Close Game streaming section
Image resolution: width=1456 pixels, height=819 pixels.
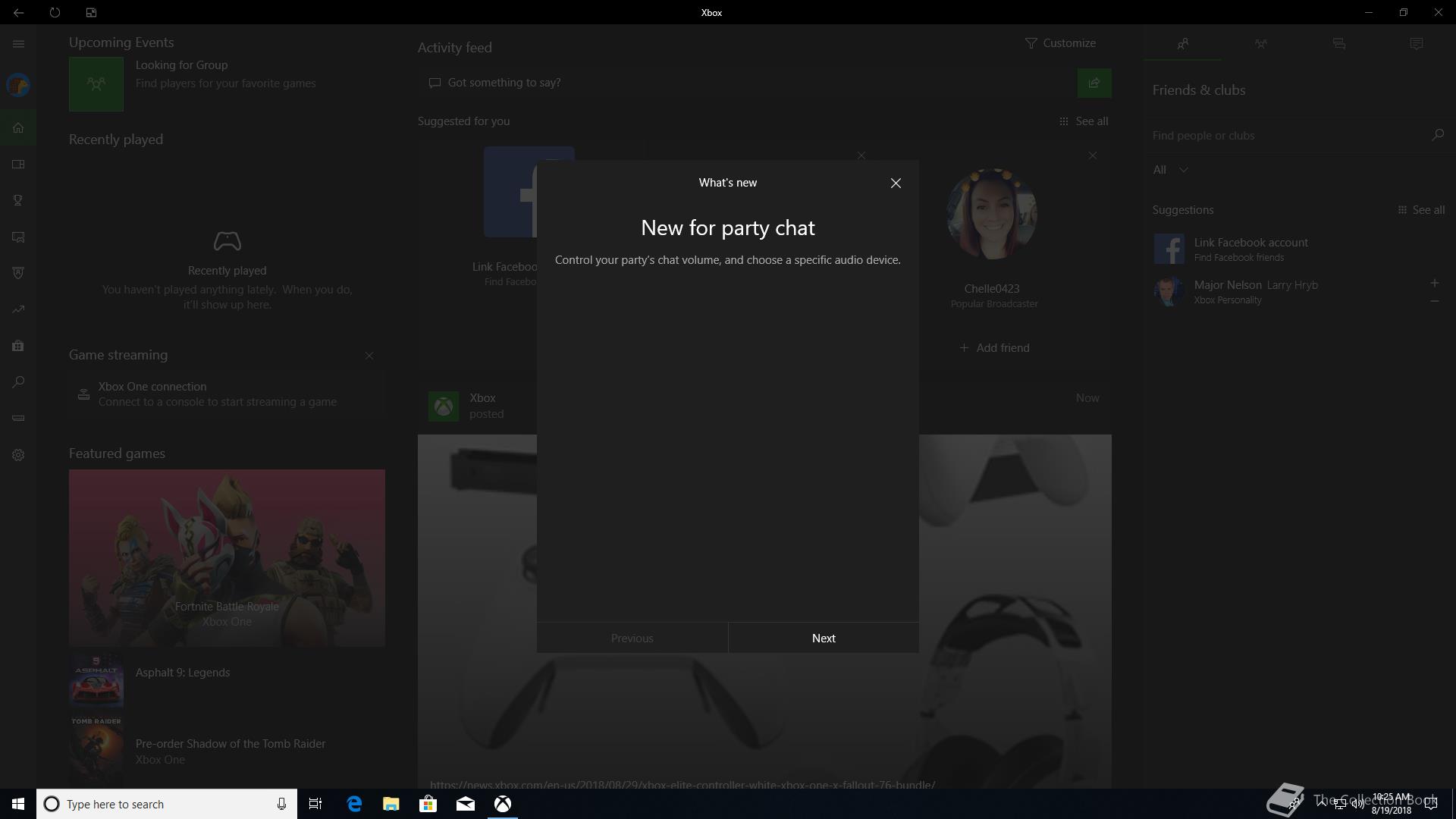coord(369,356)
